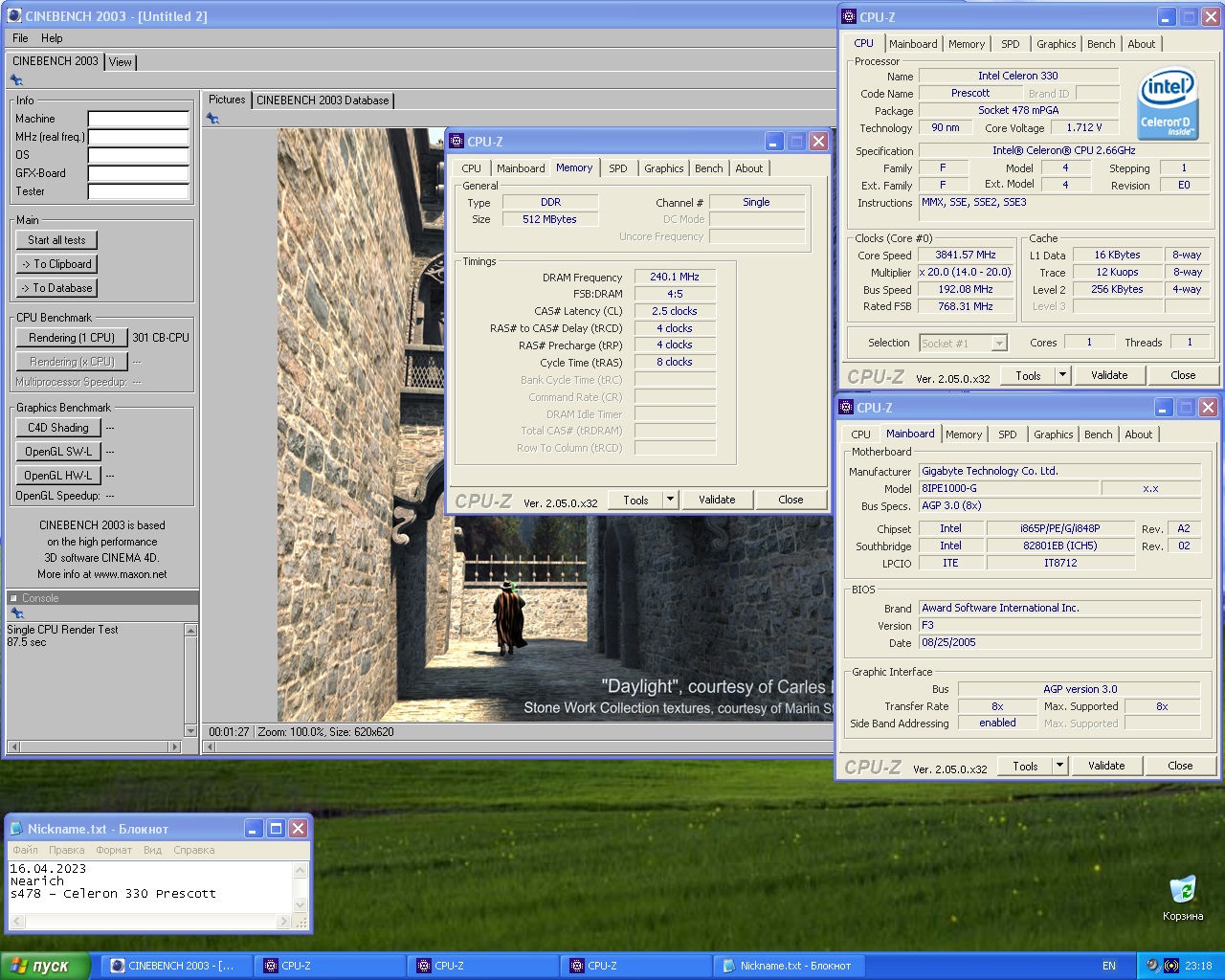Open Tools dropdown arrow in Memory CPU-Z window
This screenshot has width=1225, height=980.
point(670,500)
